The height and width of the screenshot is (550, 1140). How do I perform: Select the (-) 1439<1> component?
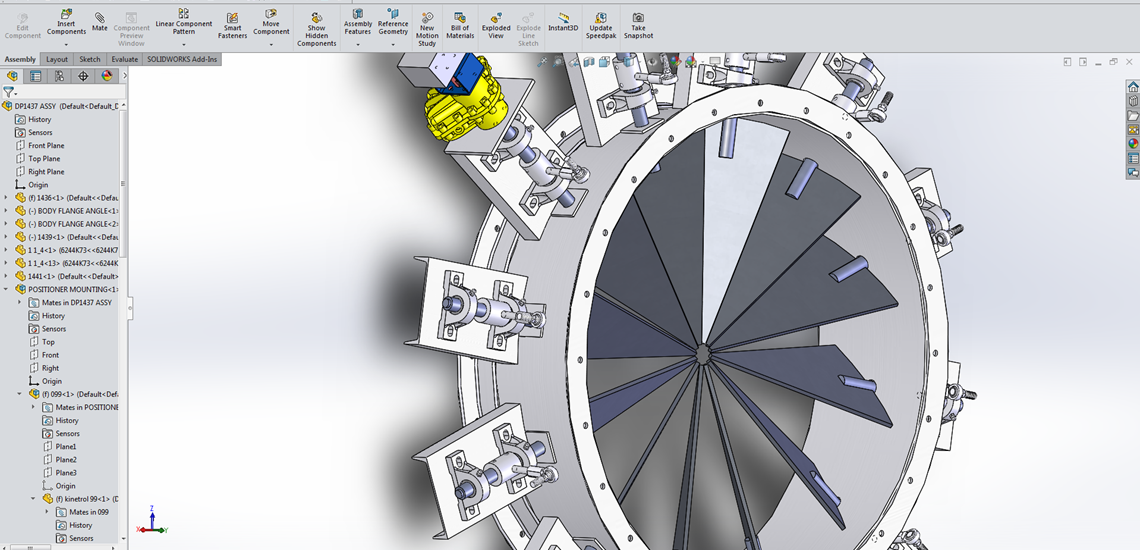pyautogui.click(x=68, y=237)
